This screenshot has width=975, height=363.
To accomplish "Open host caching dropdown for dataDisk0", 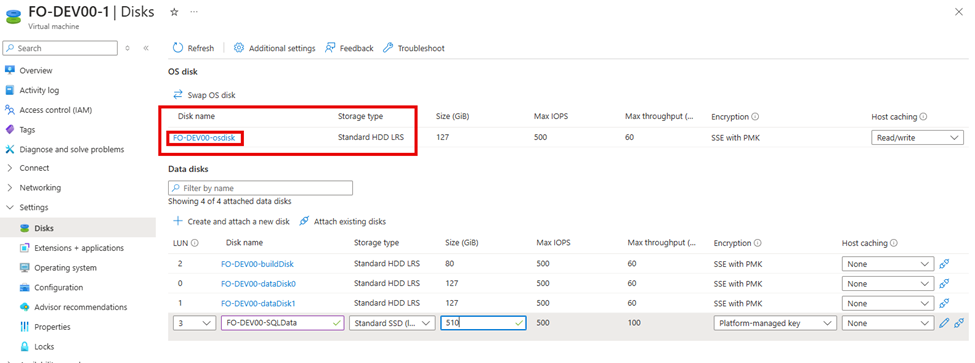I will [x=888, y=283].
